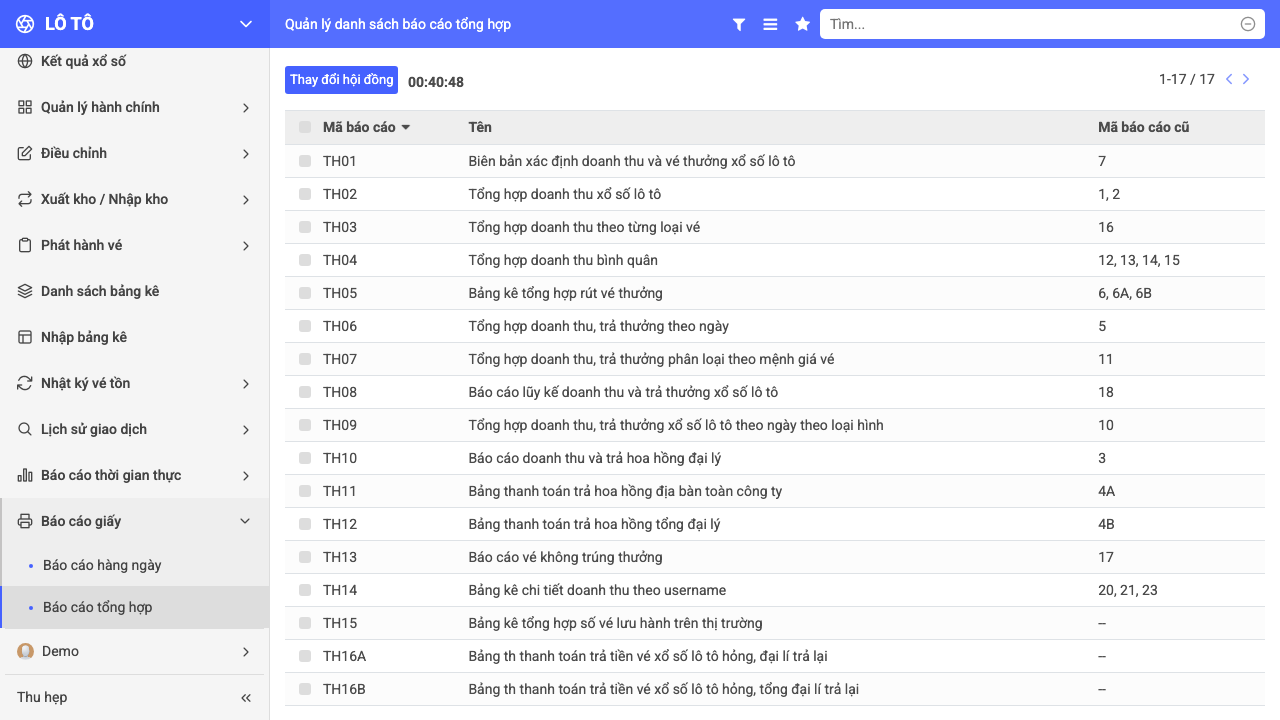Image resolution: width=1280 pixels, height=720 pixels.
Task: Click the globe icon for Kết quả xổ số
Action: [x=25, y=61]
